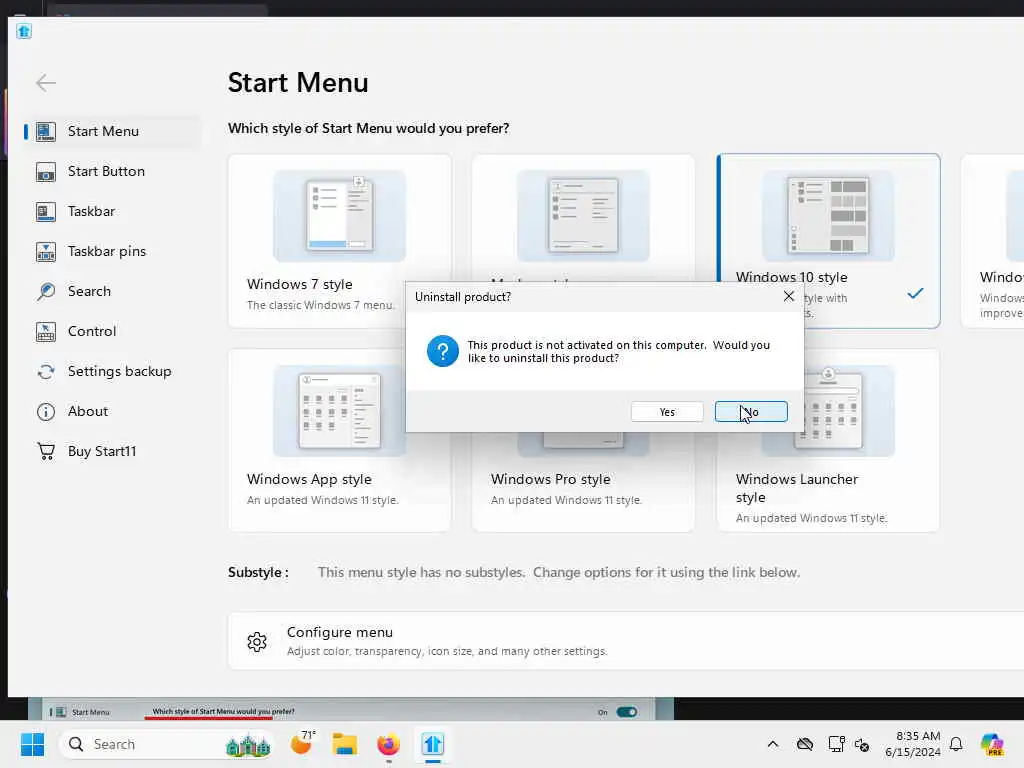This screenshot has width=1024, height=768.
Task: Click the blue question mark dialog icon
Action: pos(443,351)
